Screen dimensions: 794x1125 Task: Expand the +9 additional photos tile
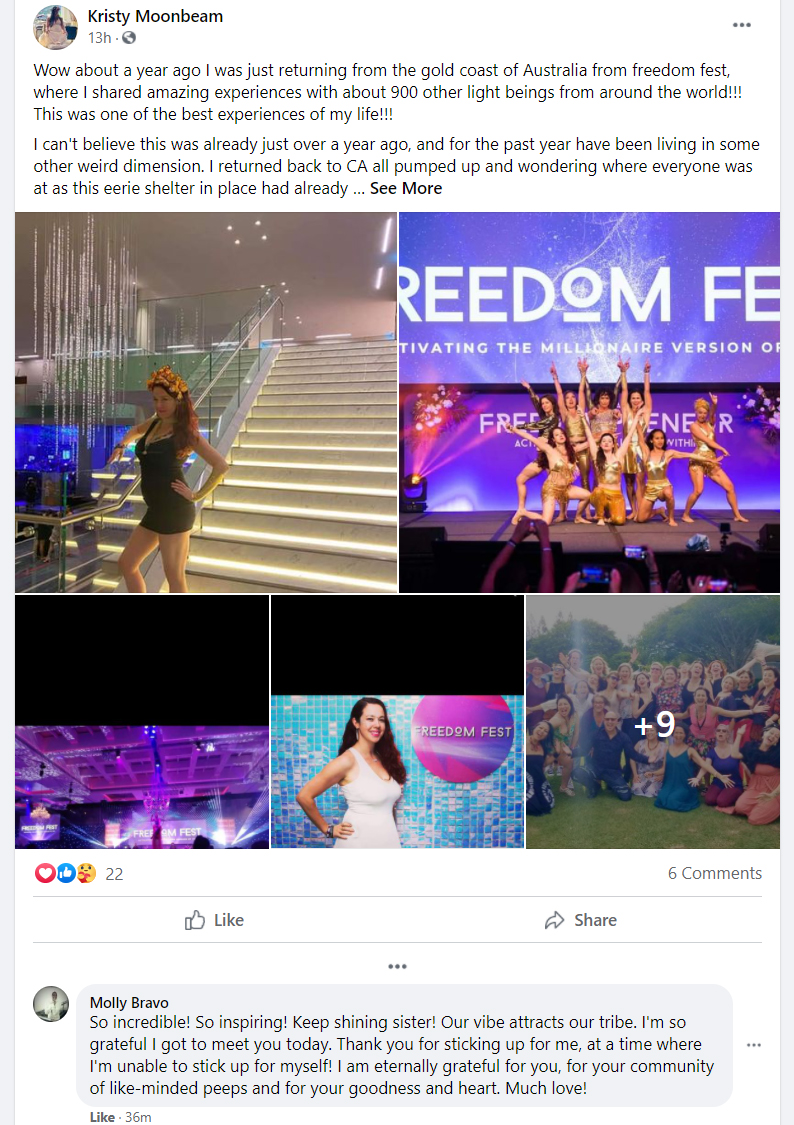point(653,722)
